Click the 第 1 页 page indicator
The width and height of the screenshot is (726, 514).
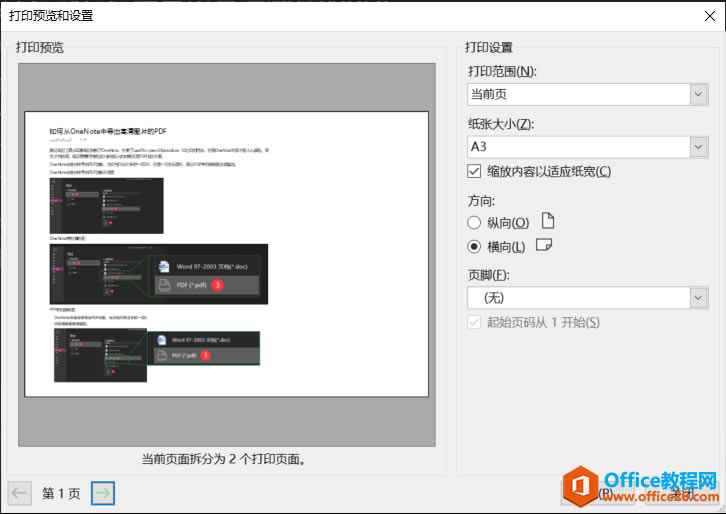pos(61,494)
